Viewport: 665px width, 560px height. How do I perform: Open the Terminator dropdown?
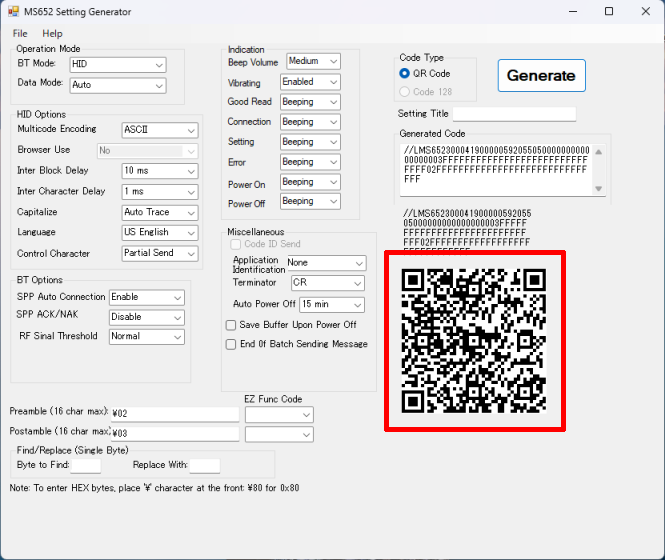(x=328, y=283)
